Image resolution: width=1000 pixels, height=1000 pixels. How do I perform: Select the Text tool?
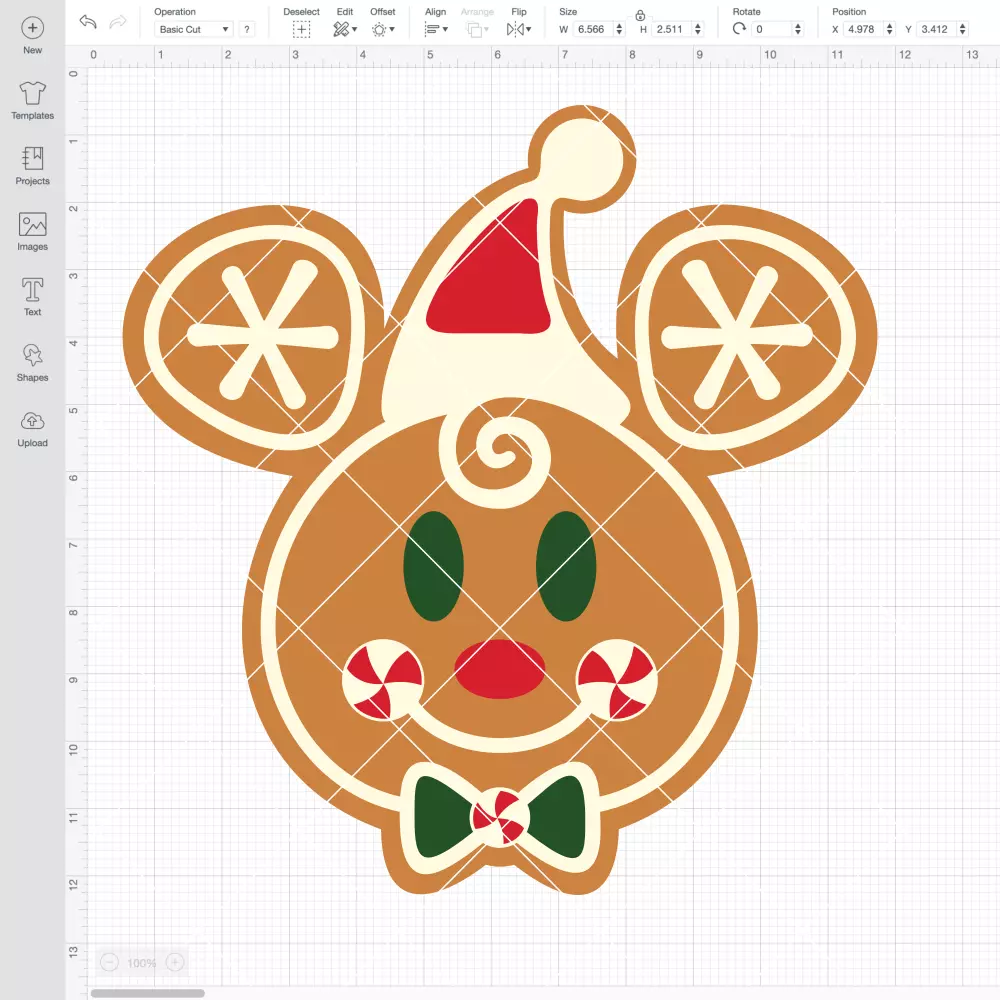33,297
